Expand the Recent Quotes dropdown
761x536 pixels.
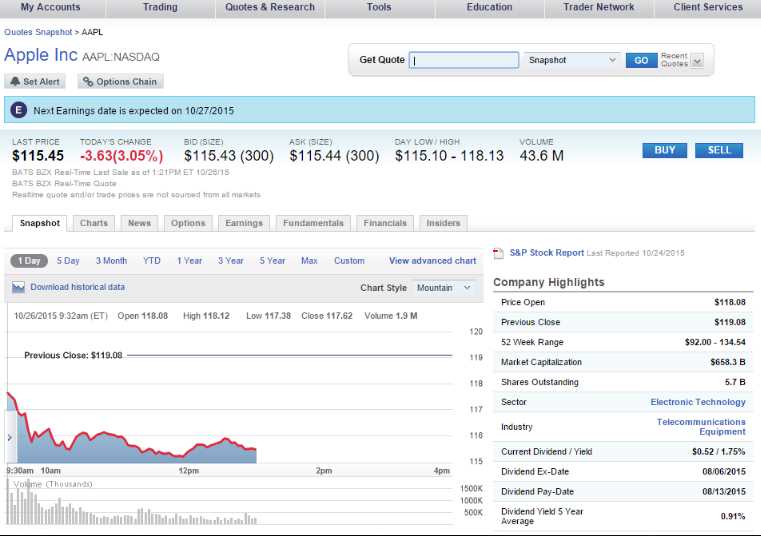point(697,61)
